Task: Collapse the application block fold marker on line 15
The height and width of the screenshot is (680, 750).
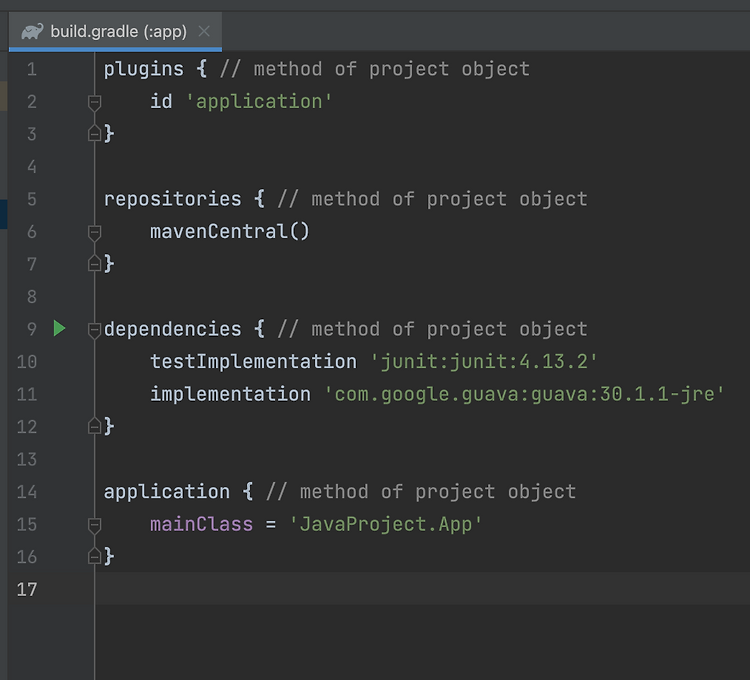Action: tap(94, 525)
